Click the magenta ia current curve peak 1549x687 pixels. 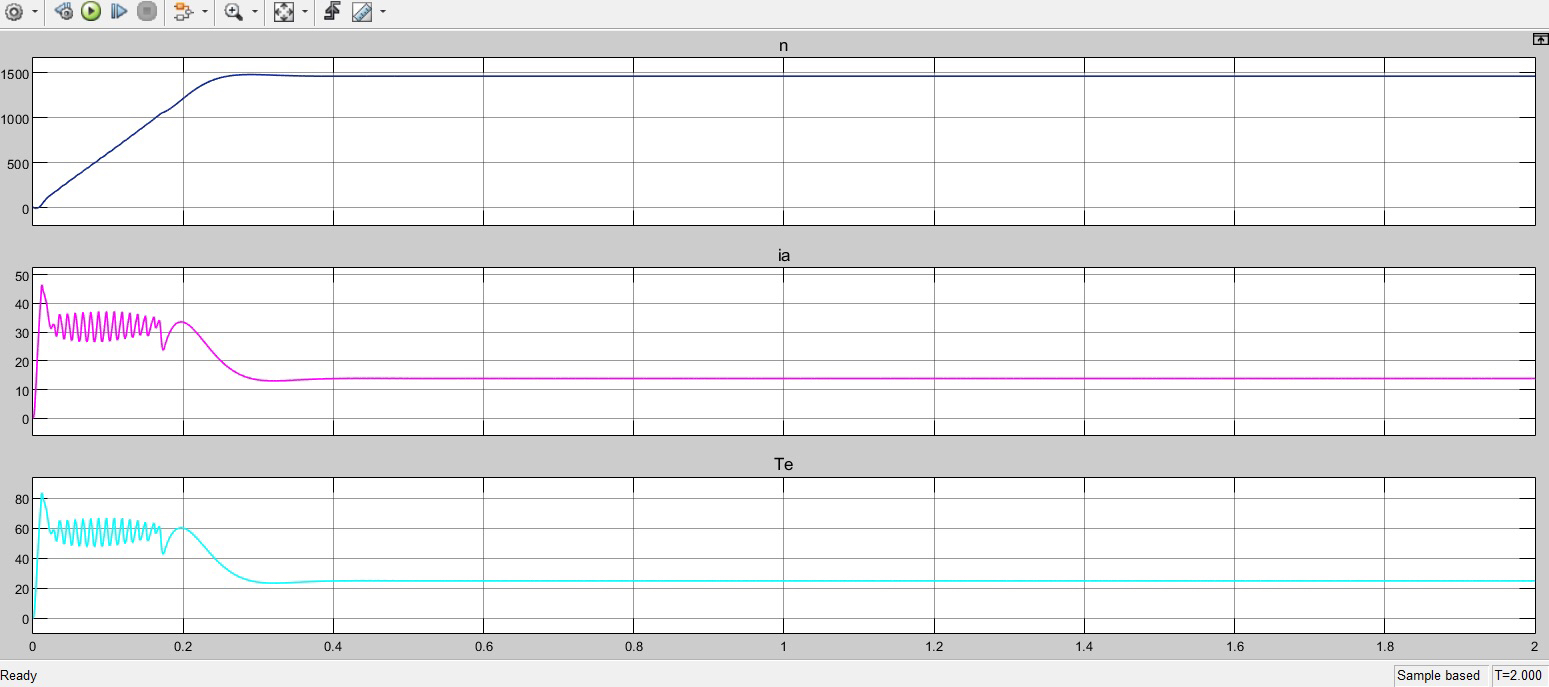tap(42, 287)
